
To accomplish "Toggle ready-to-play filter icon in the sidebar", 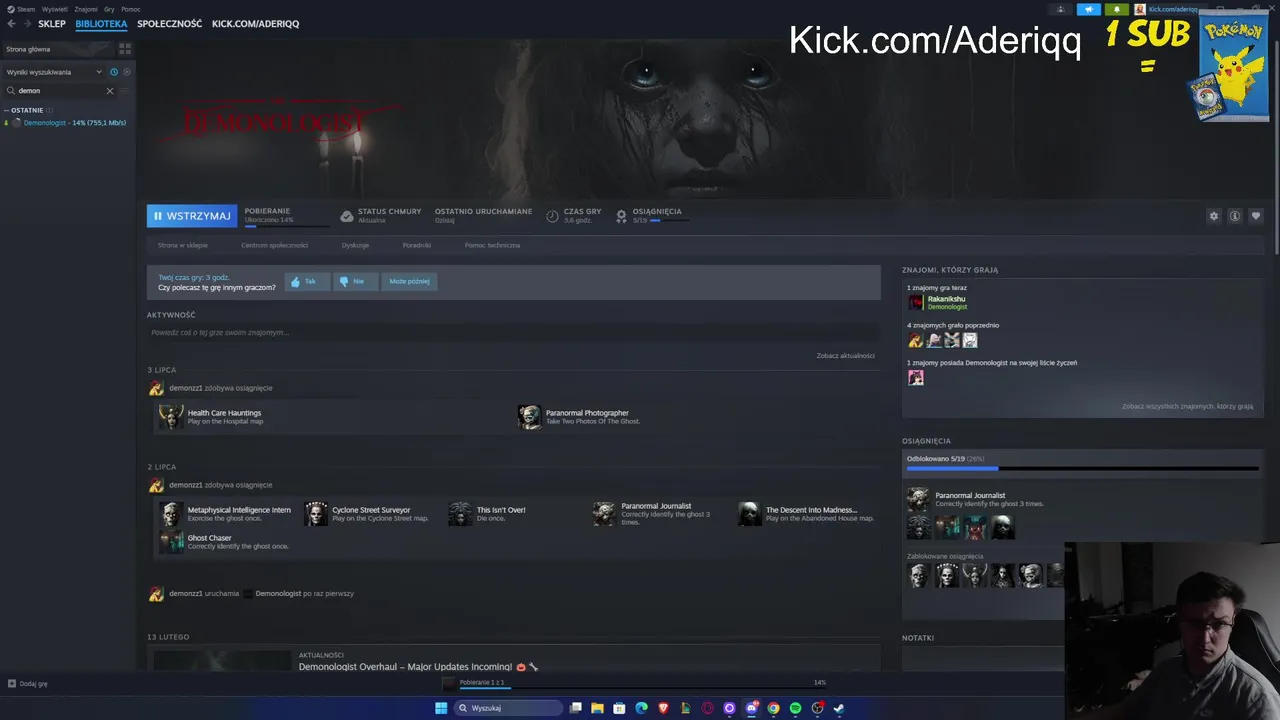I will pyautogui.click(x=127, y=72).
